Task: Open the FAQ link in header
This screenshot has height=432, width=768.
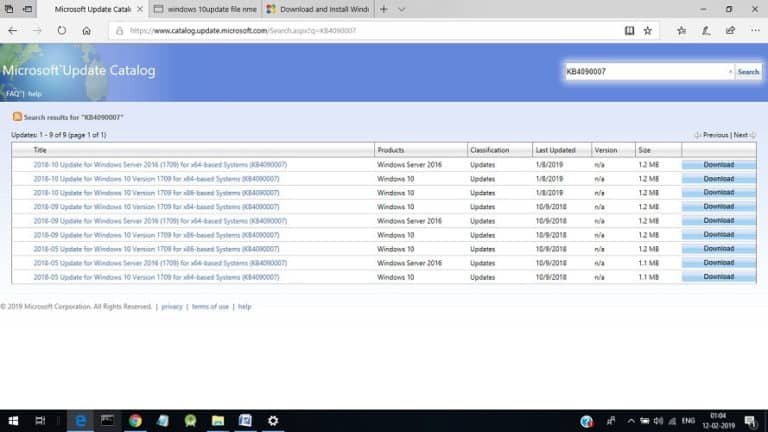Action: pos(11,93)
